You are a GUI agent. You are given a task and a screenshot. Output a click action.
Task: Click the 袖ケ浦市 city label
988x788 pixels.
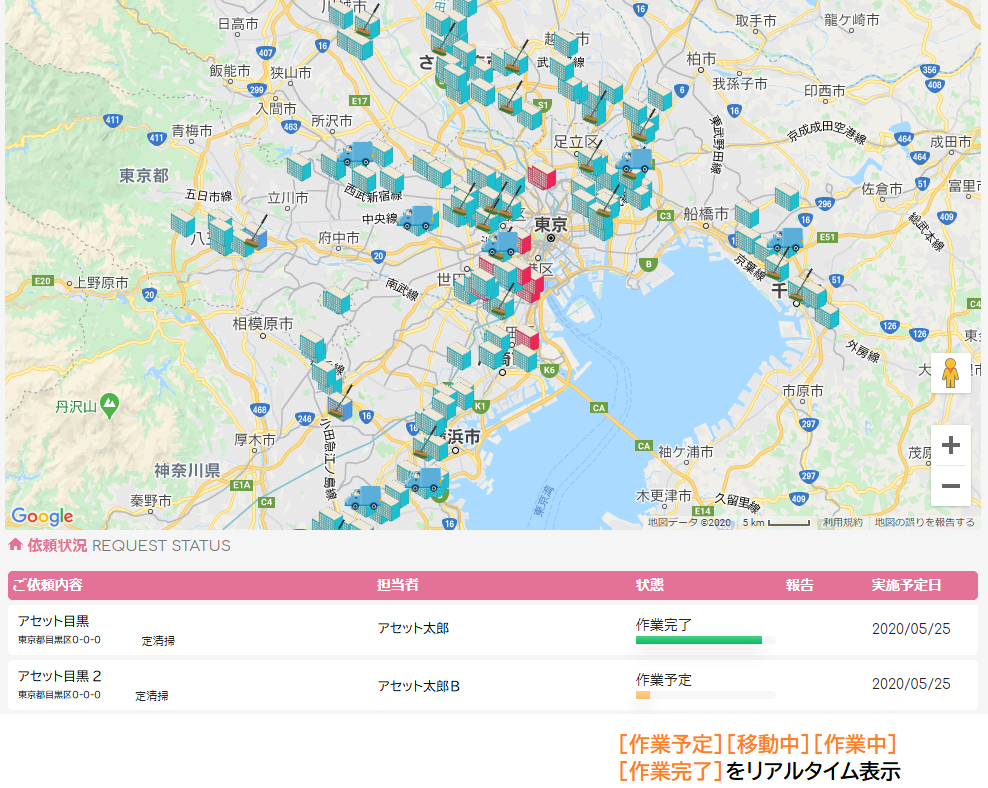686,452
